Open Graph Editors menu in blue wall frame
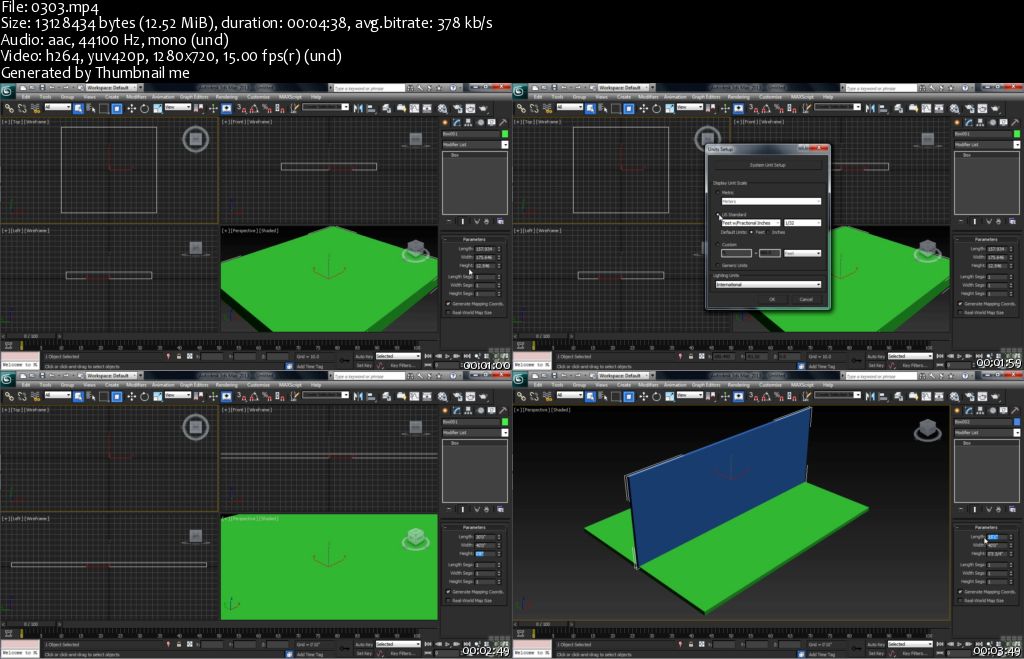Viewport: 1024px width, 659px height. click(x=706, y=385)
